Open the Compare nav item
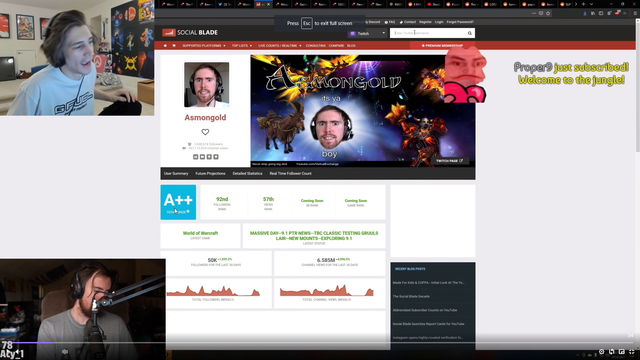 (x=336, y=46)
